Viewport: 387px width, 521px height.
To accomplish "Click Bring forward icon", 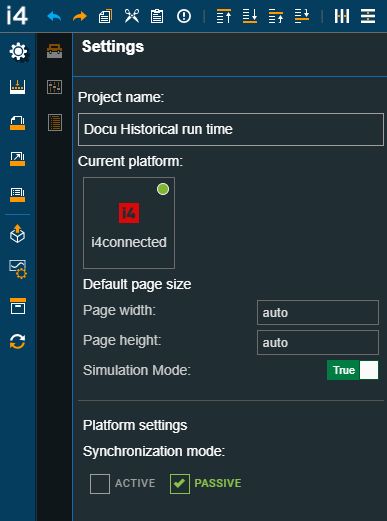I will point(276,16).
